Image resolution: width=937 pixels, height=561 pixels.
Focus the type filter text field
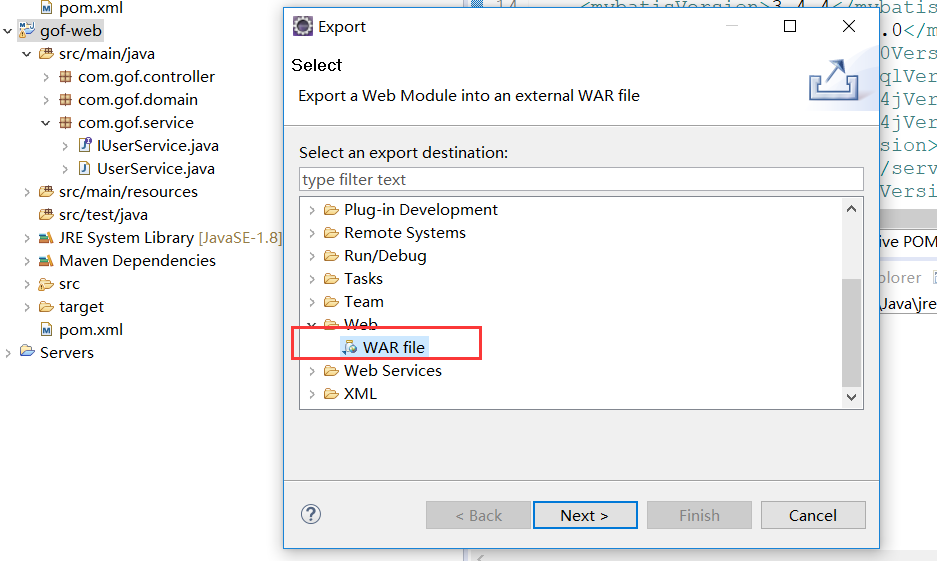(581, 179)
